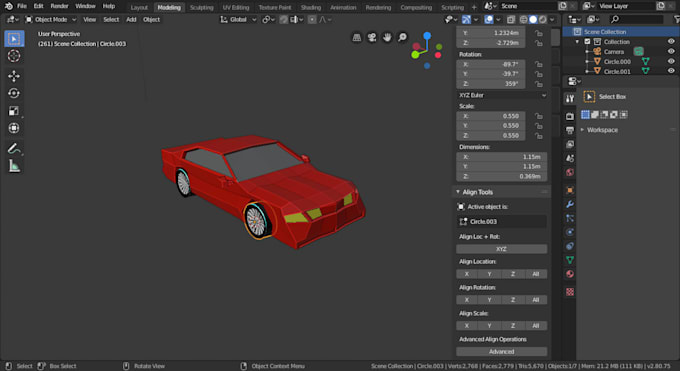Open the Object properties tab
This screenshot has height=371, width=680.
570,190
